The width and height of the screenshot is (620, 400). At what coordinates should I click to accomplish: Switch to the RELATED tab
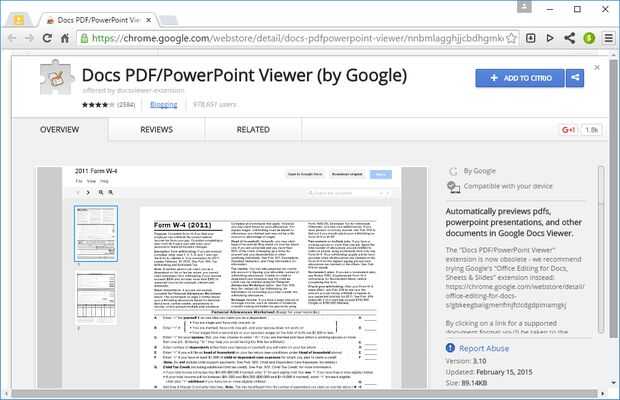pos(253,130)
